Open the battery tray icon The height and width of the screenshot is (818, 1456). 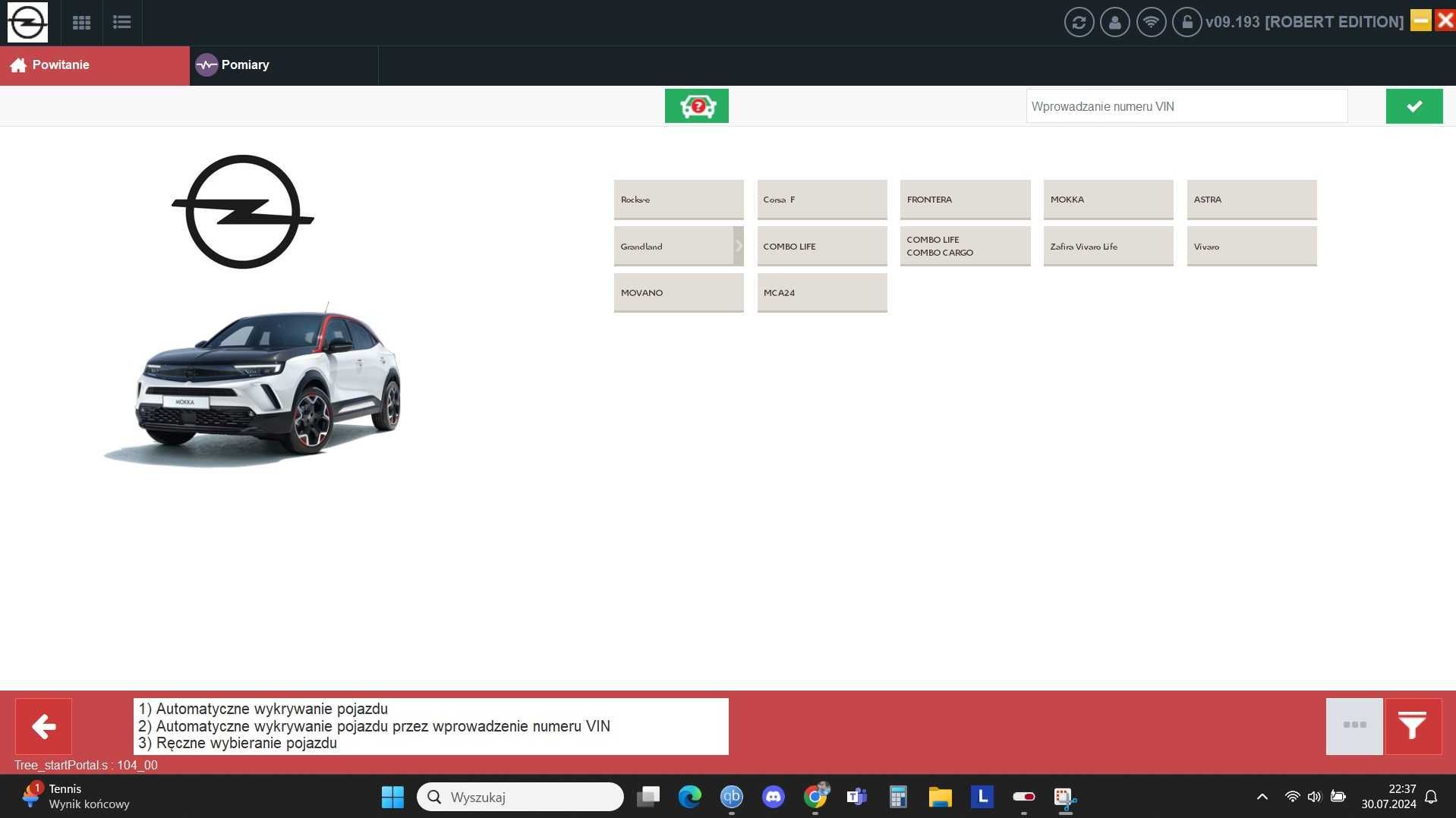[1338, 797]
